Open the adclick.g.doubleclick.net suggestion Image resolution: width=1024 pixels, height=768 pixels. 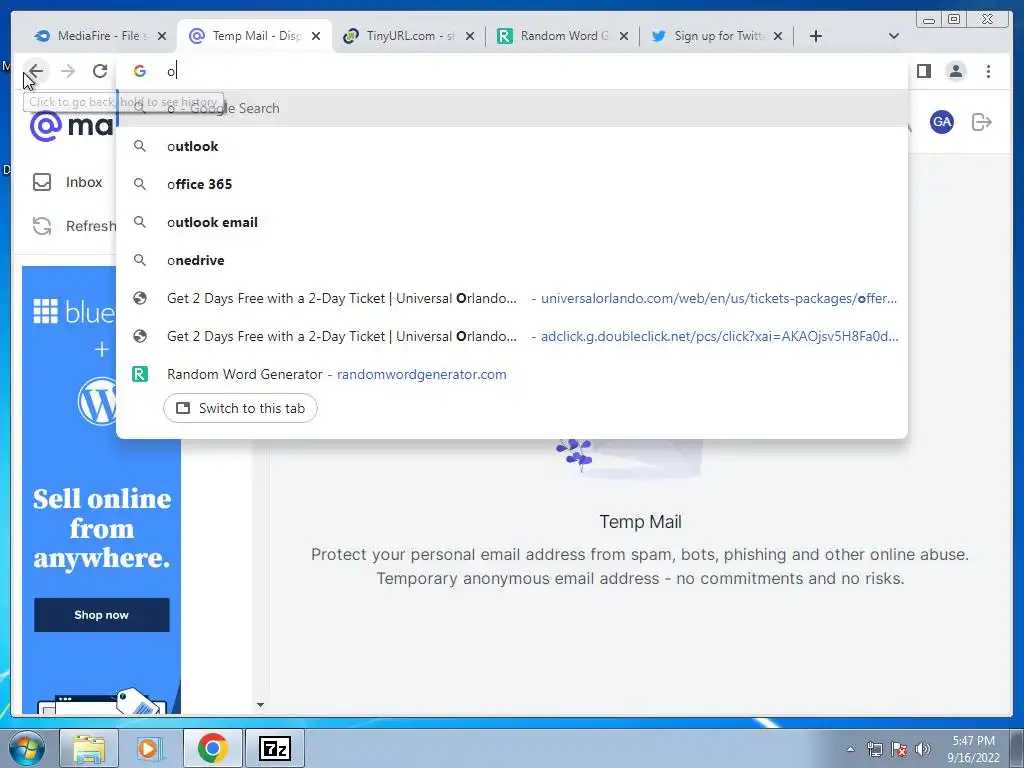pyautogui.click(x=511, y=336)
